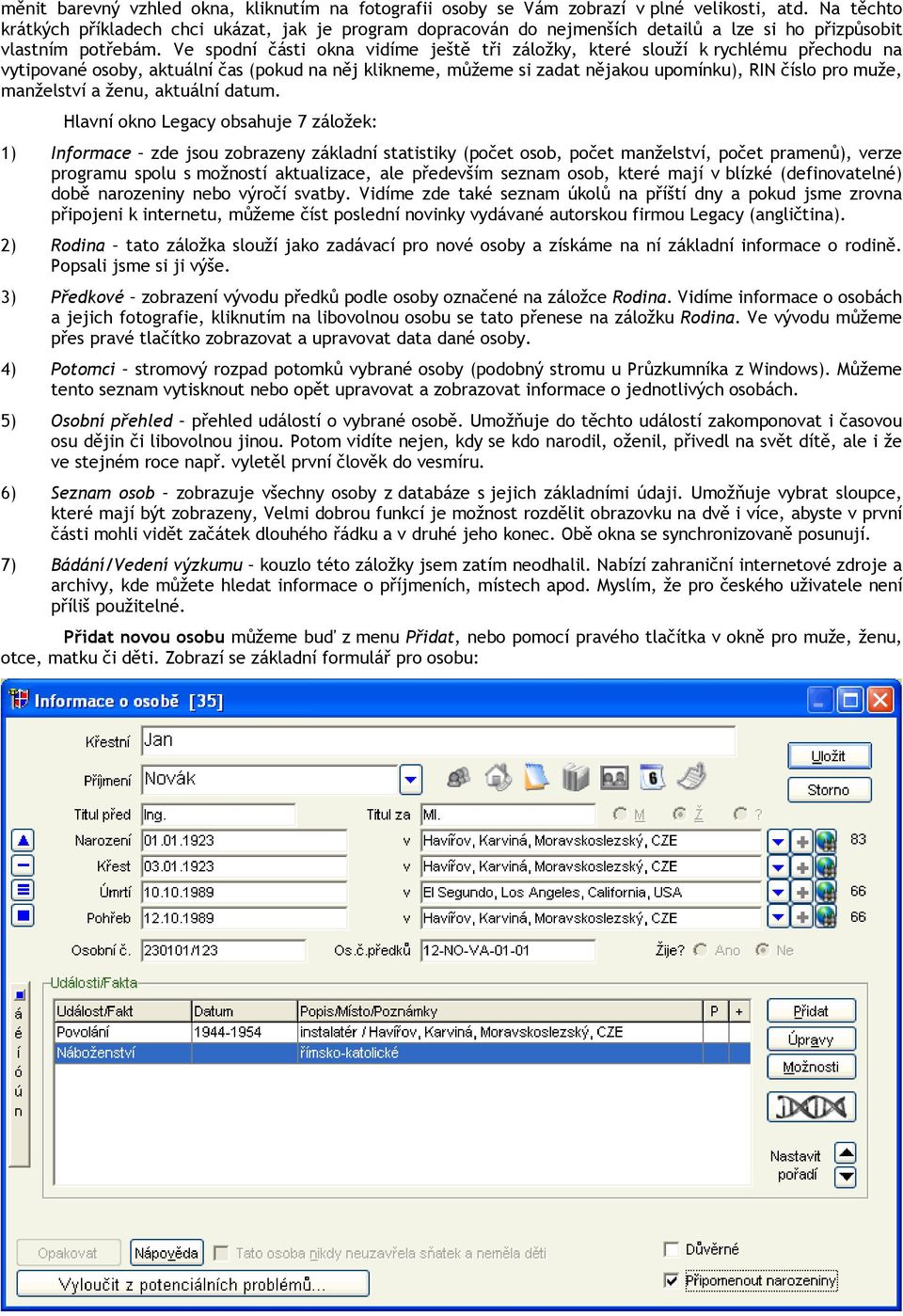Open the Křest place dropdown

pyautogui.click(x=779, y=866)
